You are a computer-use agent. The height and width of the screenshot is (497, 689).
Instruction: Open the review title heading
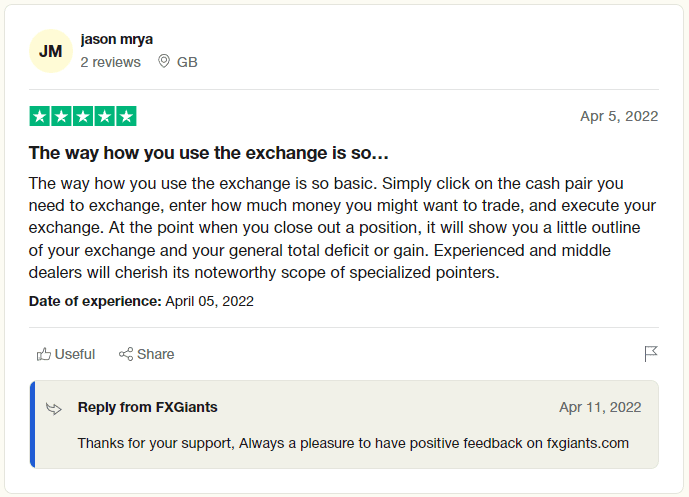click(x=209, y=153)
